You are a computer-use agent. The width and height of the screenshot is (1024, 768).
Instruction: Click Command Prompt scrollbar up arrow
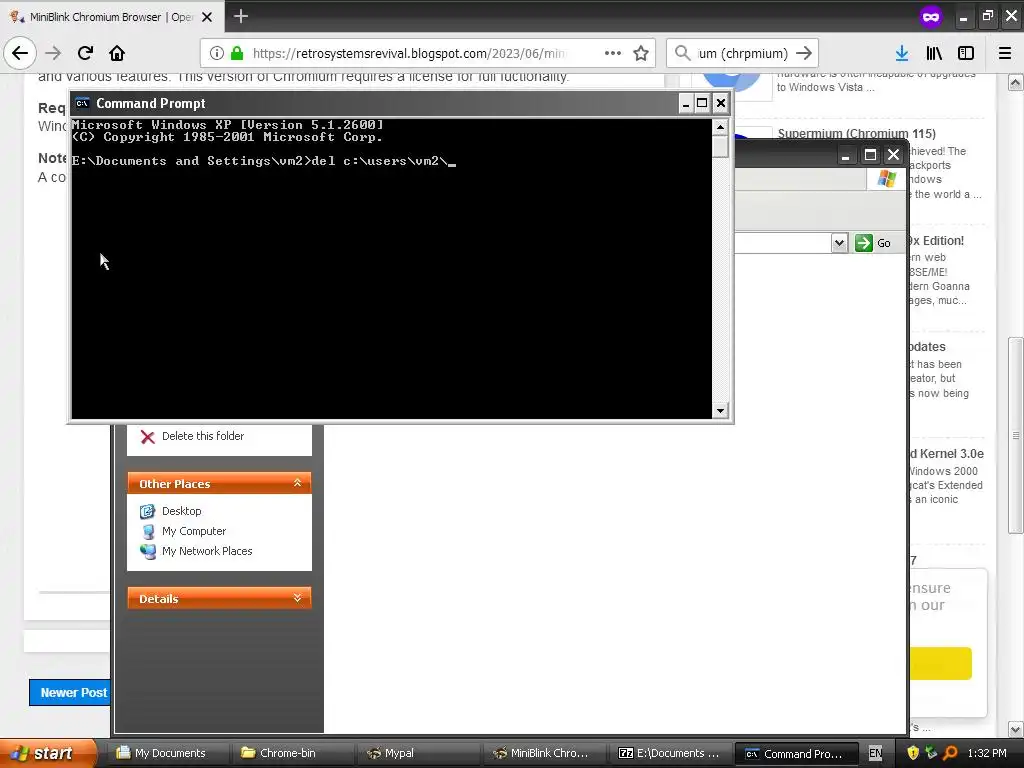720,127
